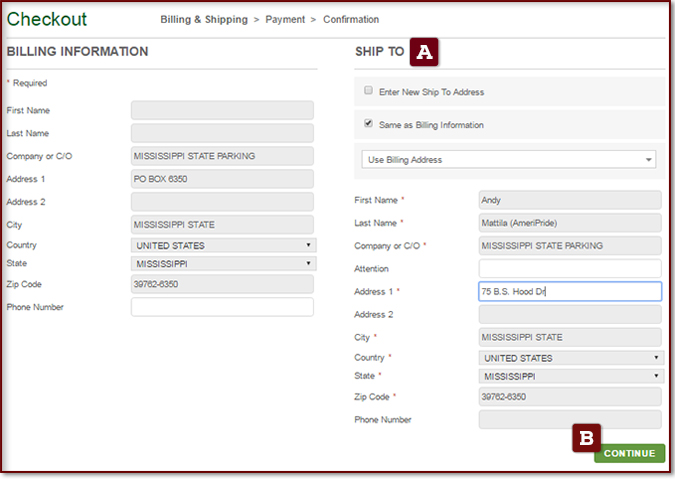The width and height of the screenshot is (675, 480).
Task: Click the Ship To Zip Code field
Action: click(x=570, y=397)
